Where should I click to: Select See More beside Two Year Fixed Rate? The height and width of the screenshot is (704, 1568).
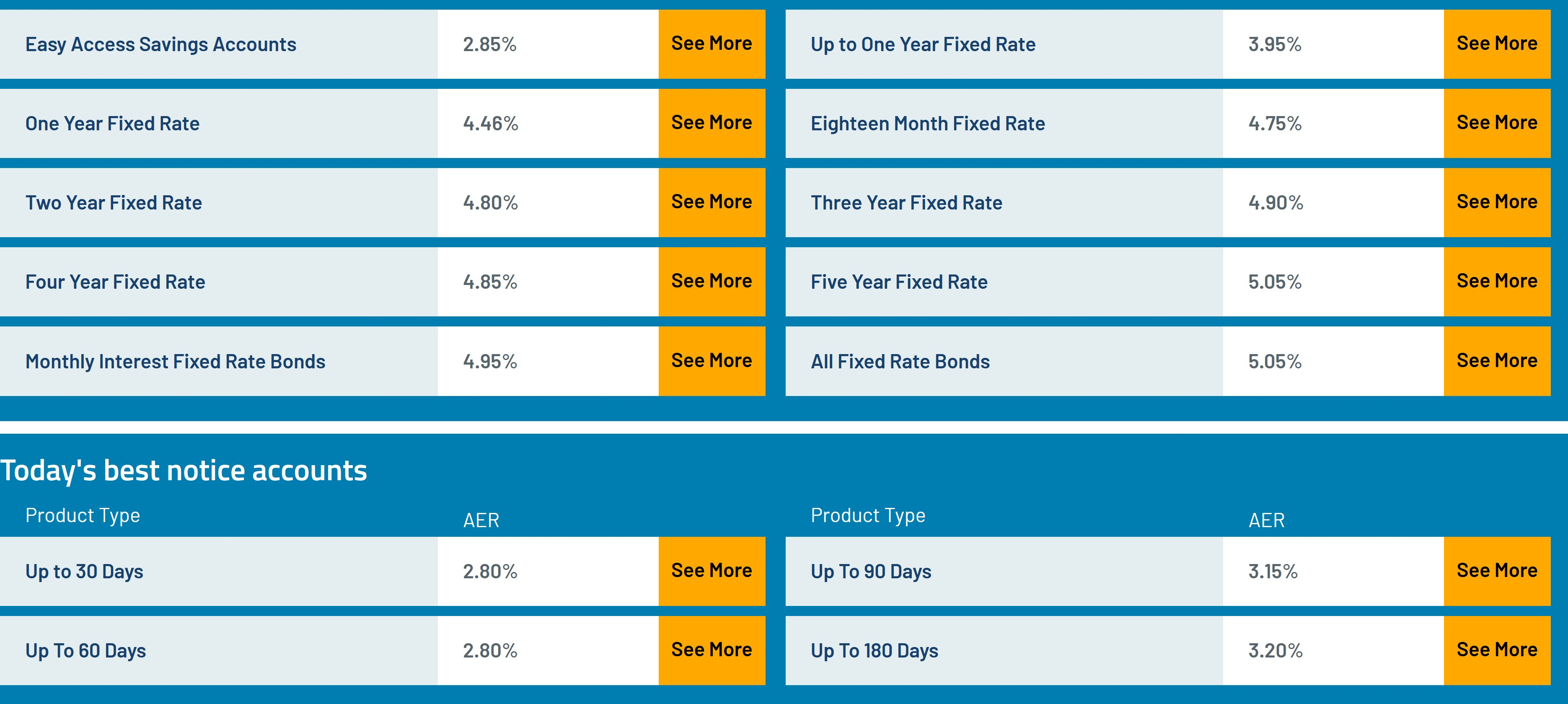(x=712, y=202)
